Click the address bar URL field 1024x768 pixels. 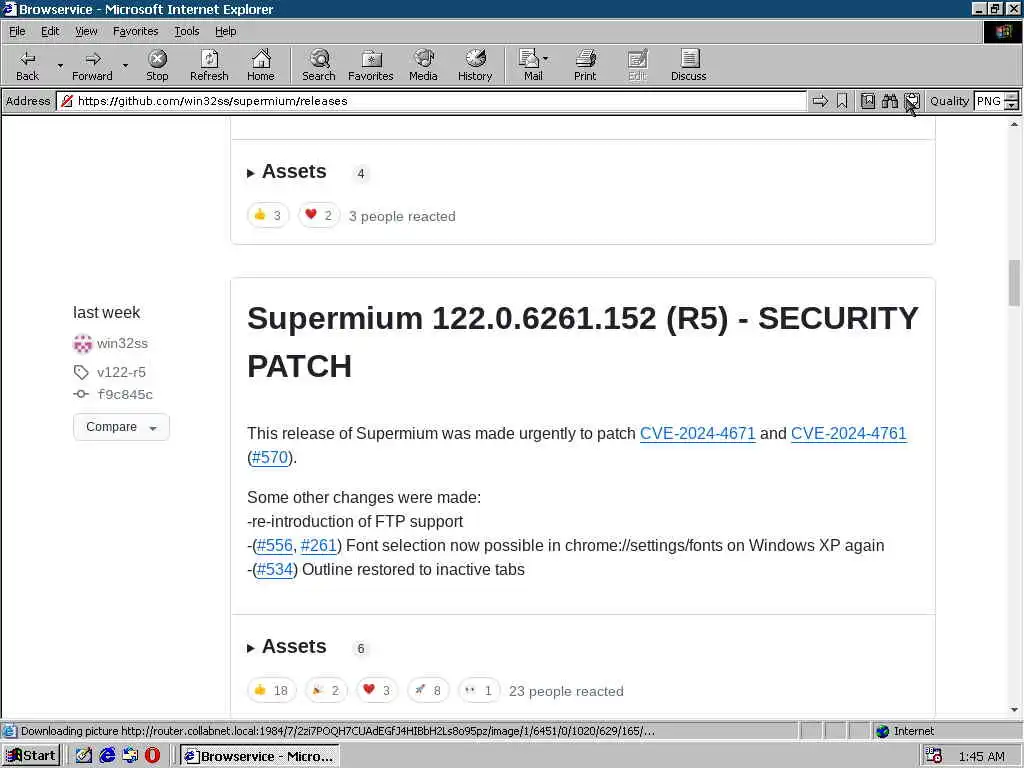coord(431,101)
